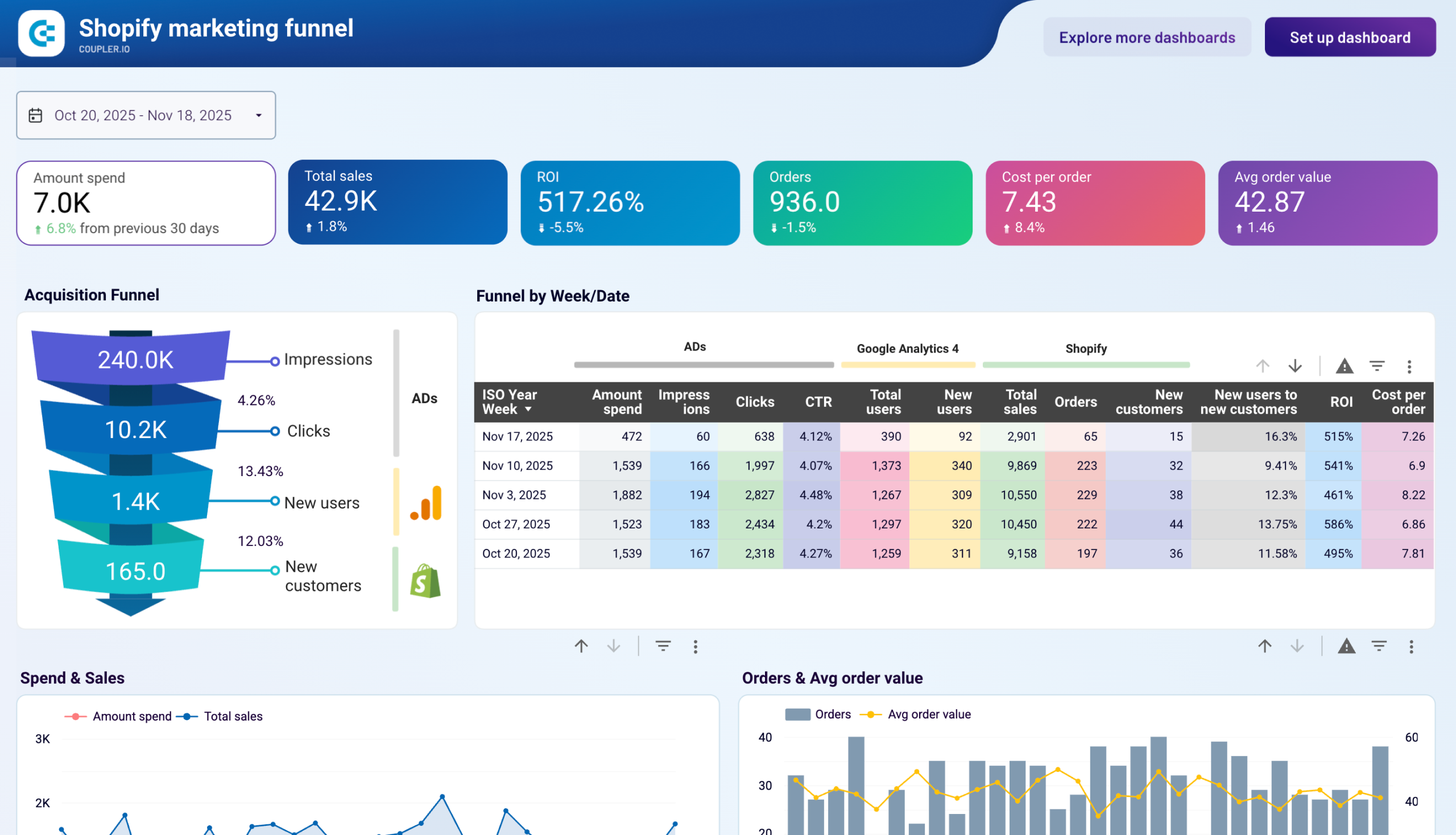Open the funnel table's sort descending icon
This screenshot has height=835, width=1456.
point(1295,366)
